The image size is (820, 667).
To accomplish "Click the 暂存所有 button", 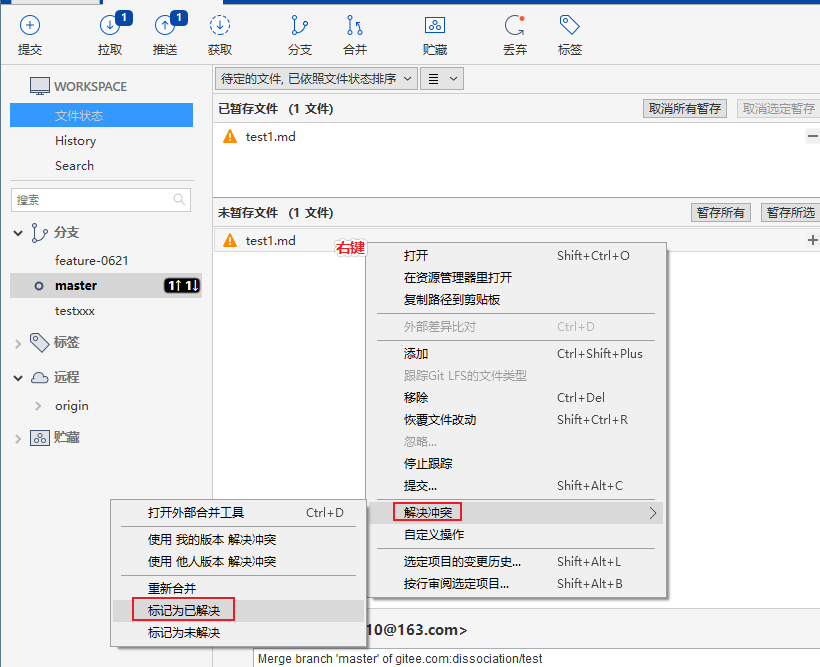I will pyautogui.click(x=721, y=213).
